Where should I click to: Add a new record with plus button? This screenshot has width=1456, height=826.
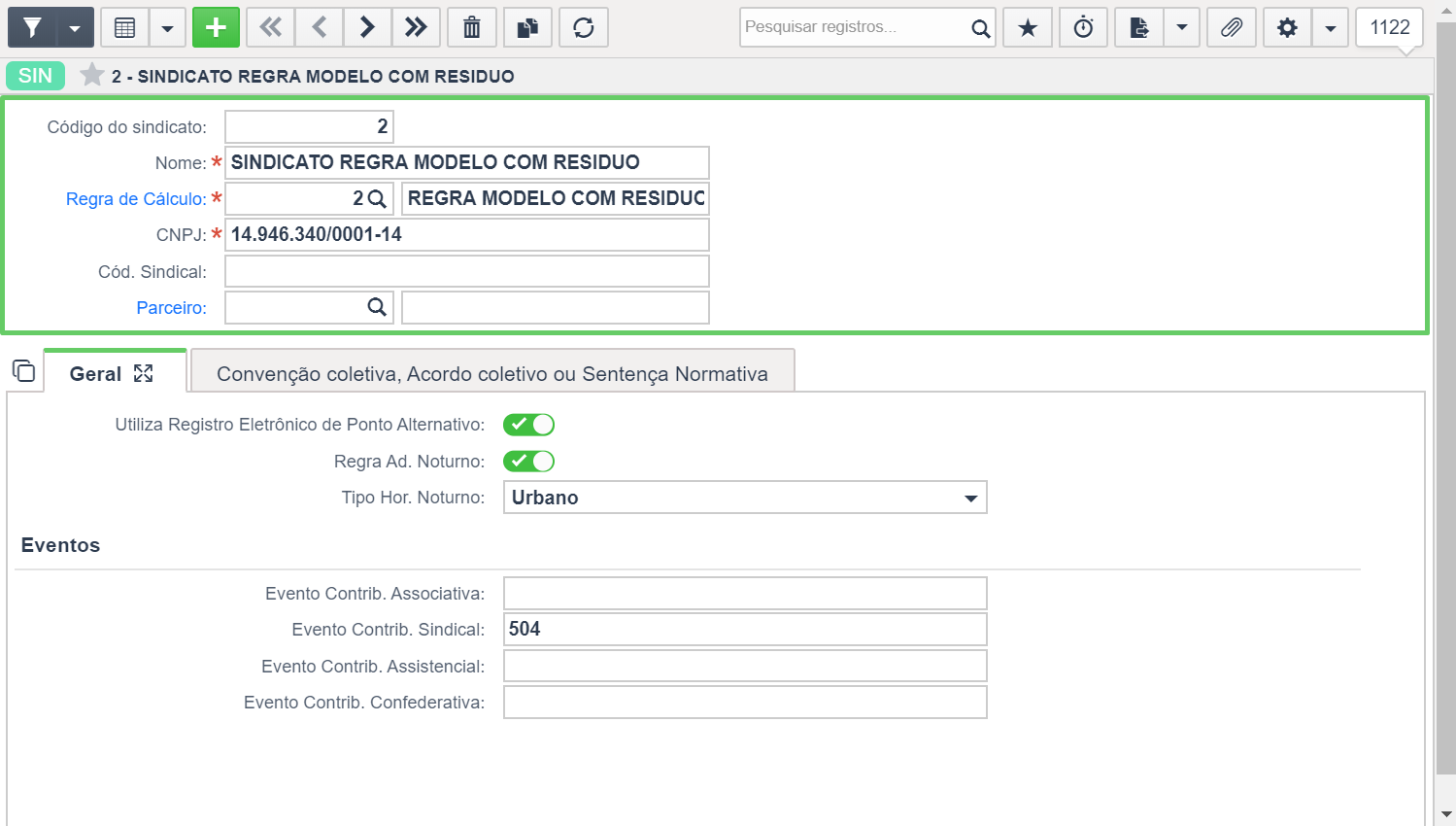(216, 27)
